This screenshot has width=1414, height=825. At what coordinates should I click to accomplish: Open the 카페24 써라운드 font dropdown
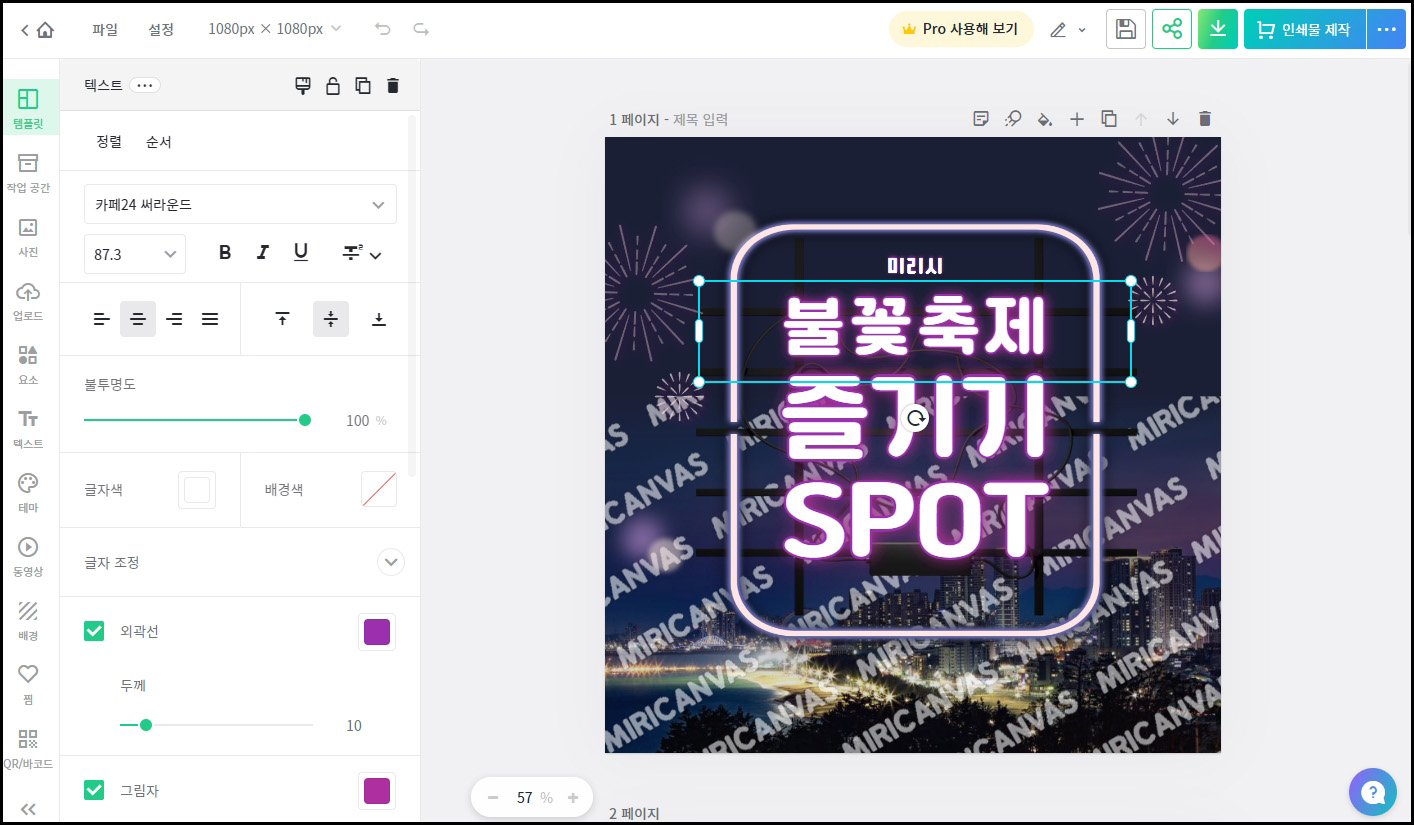(240, 204)
